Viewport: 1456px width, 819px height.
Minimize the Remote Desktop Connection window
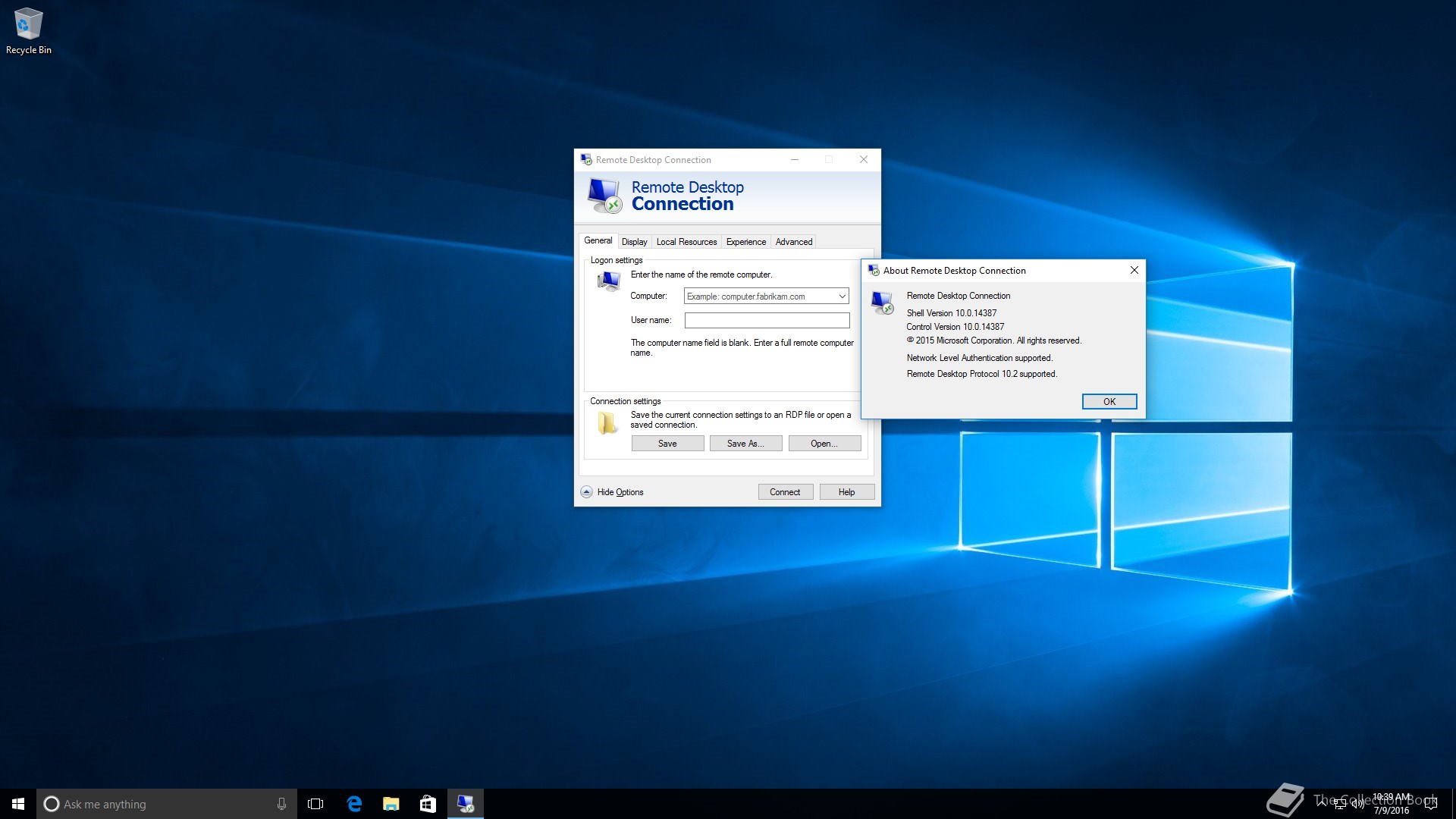[794, 160]
